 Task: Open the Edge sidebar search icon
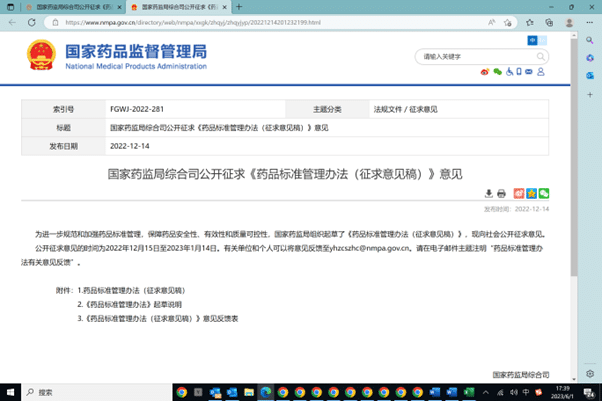pyautogui.click(x=590, y=40)
